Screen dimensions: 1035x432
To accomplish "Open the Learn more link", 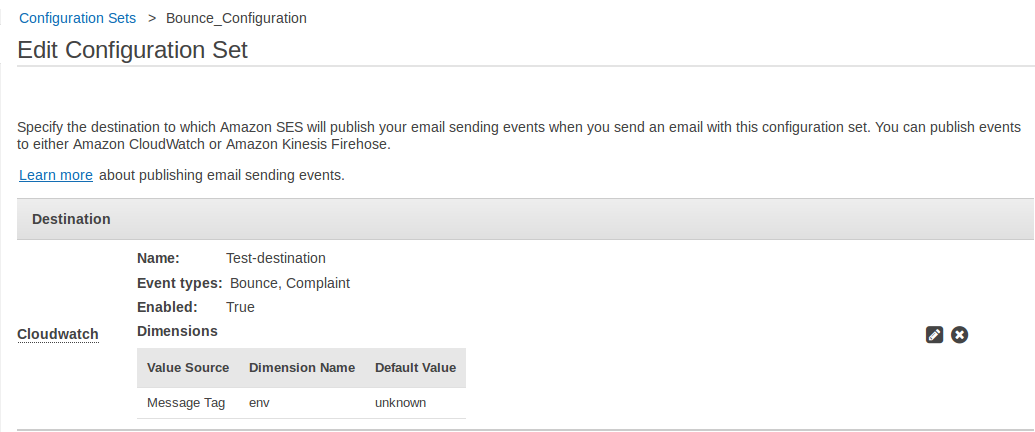I will 55,175.
